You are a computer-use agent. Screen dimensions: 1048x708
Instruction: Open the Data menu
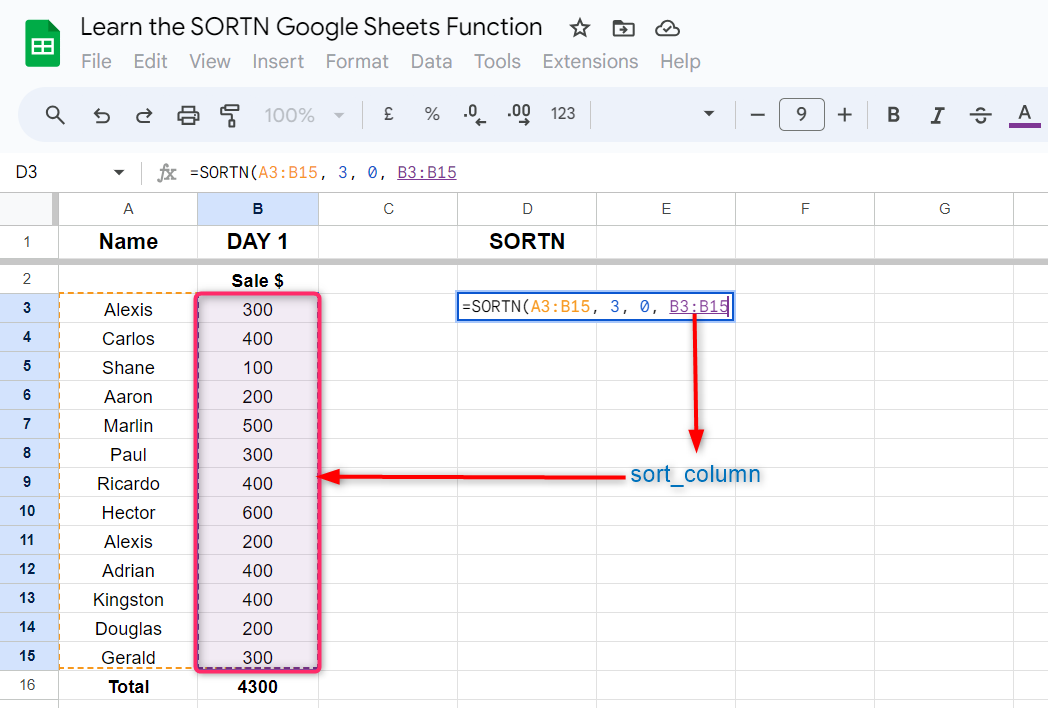tap(431, 62)
